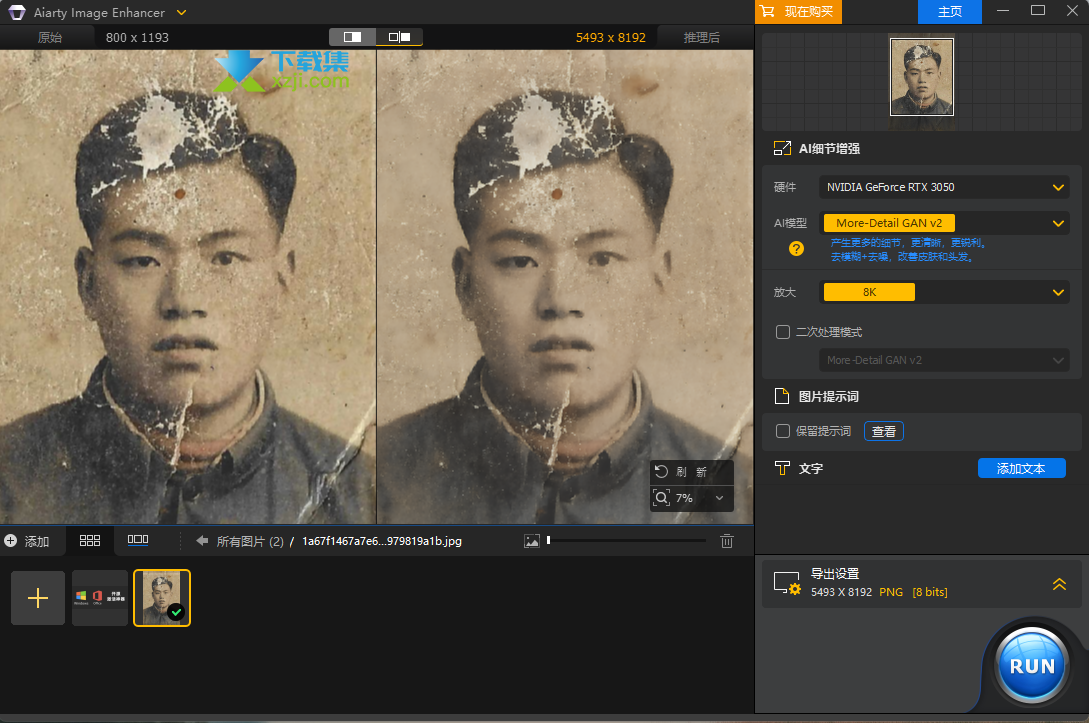Screen dimensions: 1089x723
Task: Click the 原始 label
Action: tap(50, 38)
